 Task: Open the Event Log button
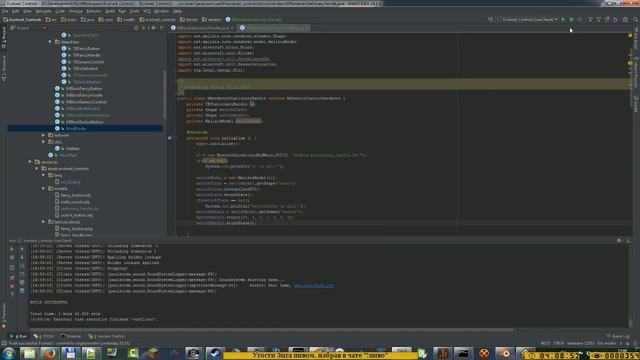tap(618, 336)
